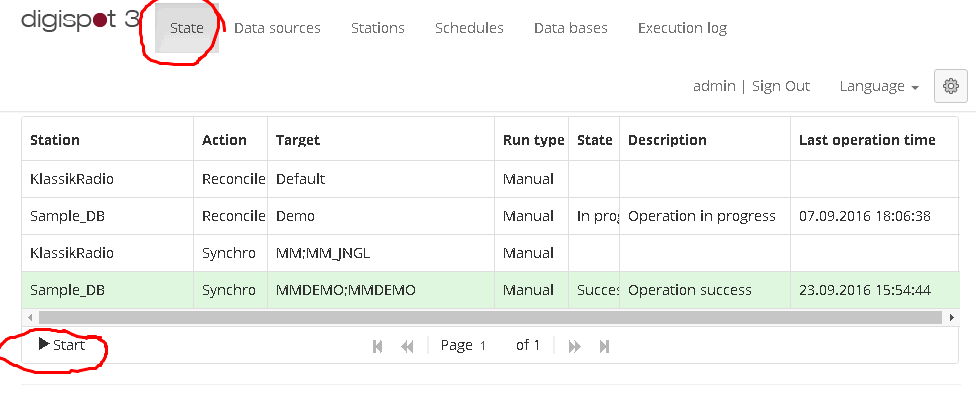The width and height of the screenshot is (976, 394).
Task: Click the Start button
Action: [x=62, y=344]
